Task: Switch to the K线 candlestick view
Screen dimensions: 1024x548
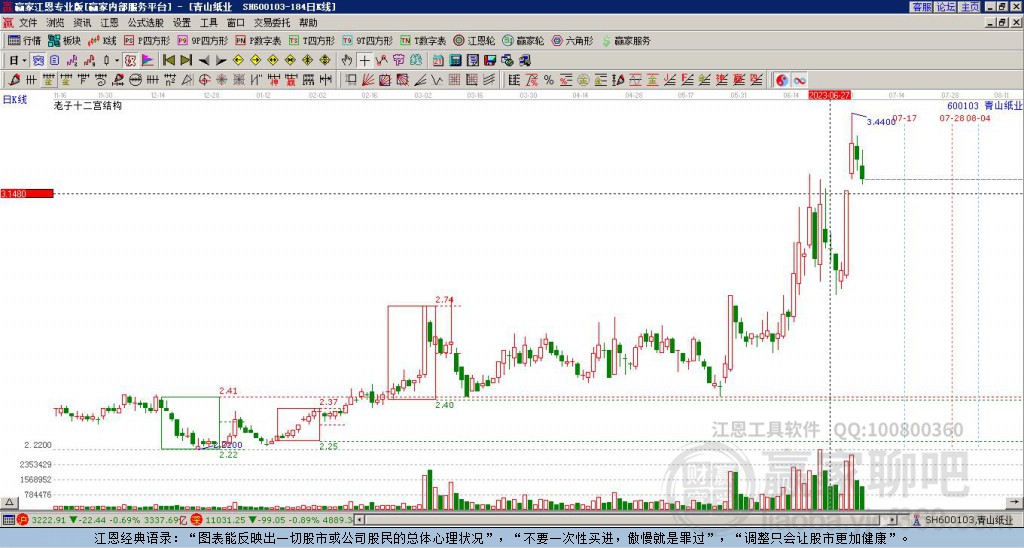Action: click(103, 40)
